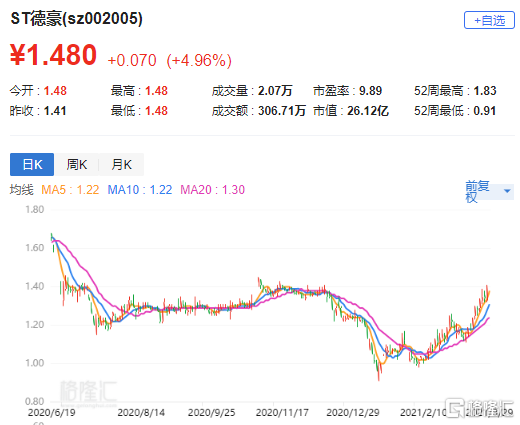Select the 日K daily chart tab
The image size is (520, 425).
[x=32, y=164]
